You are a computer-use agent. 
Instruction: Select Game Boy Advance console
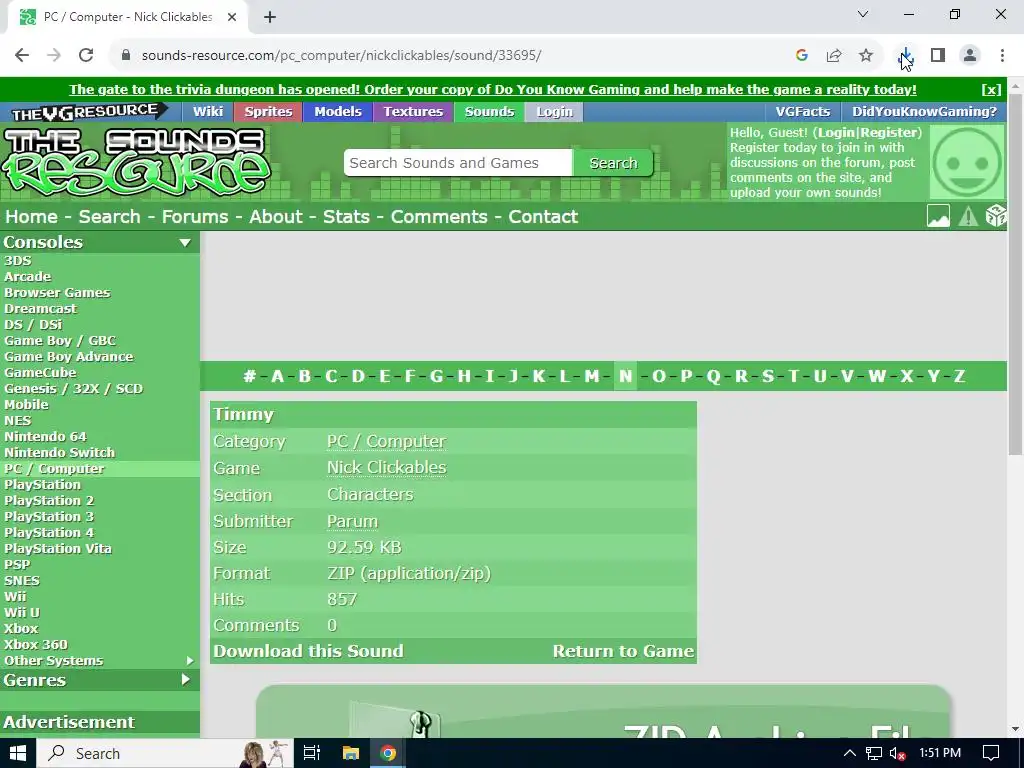(x=69, y=357)
